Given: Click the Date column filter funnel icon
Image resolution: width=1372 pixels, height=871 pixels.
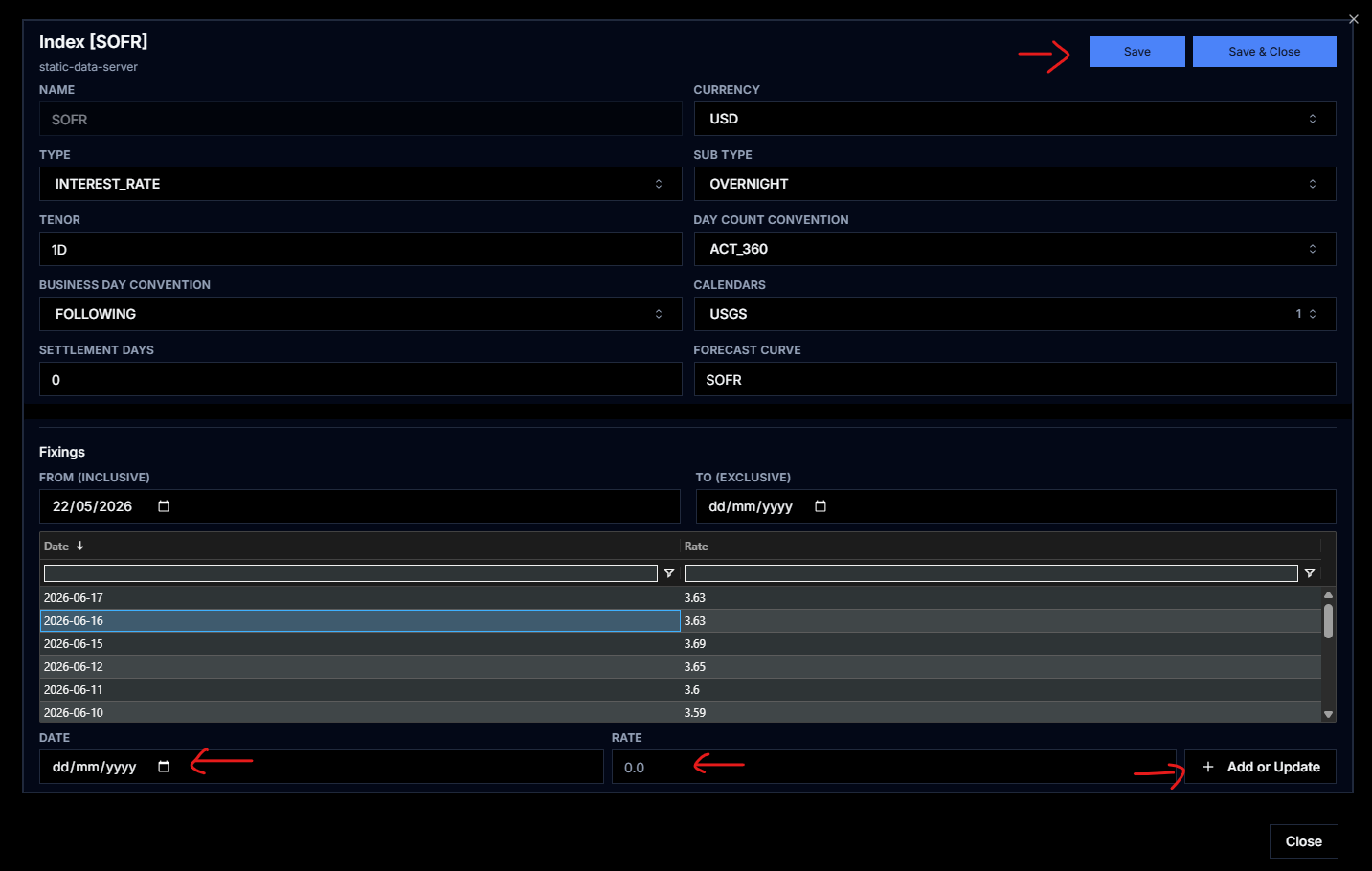Looking at the screenshot, I should click(669, 573).
